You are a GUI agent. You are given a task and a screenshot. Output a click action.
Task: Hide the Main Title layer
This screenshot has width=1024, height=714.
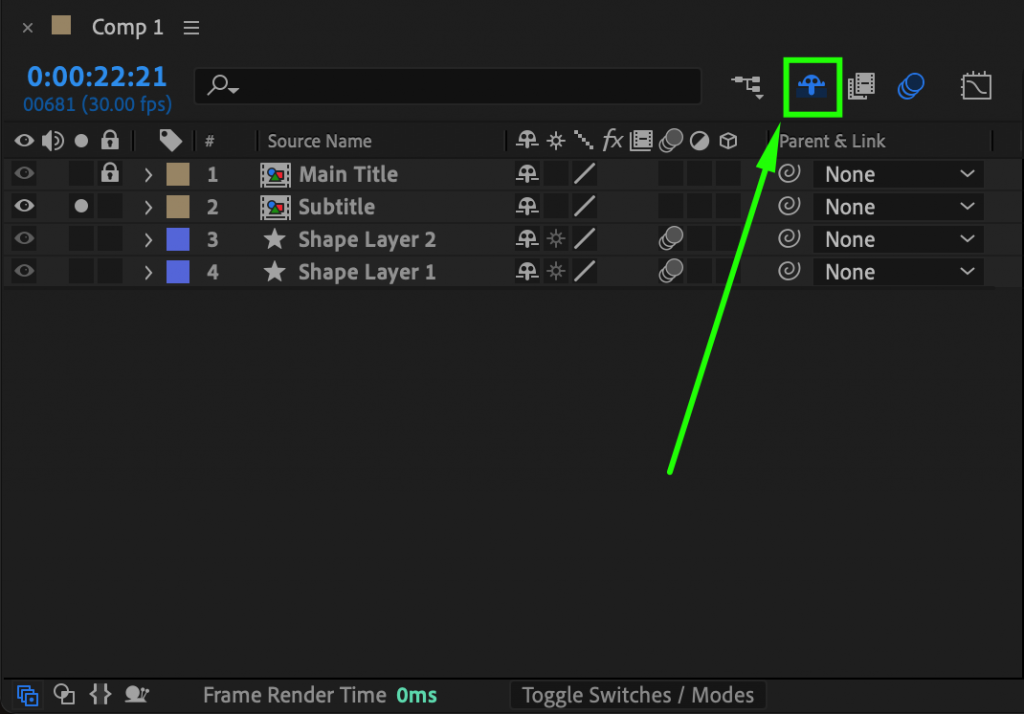pos(23,173)
